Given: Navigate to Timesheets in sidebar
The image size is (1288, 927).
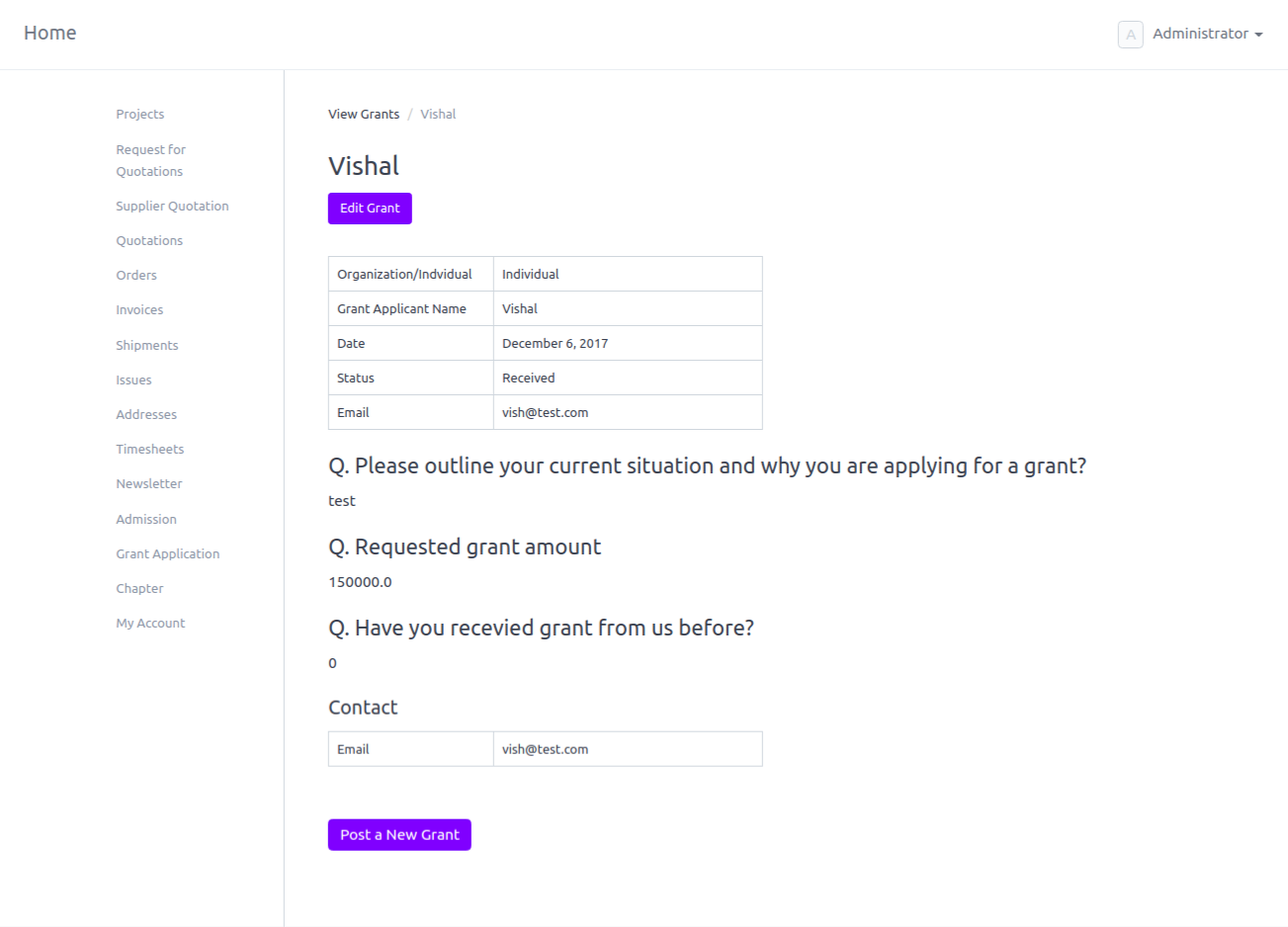Looking at the screenshot, I should coord(150,450).
